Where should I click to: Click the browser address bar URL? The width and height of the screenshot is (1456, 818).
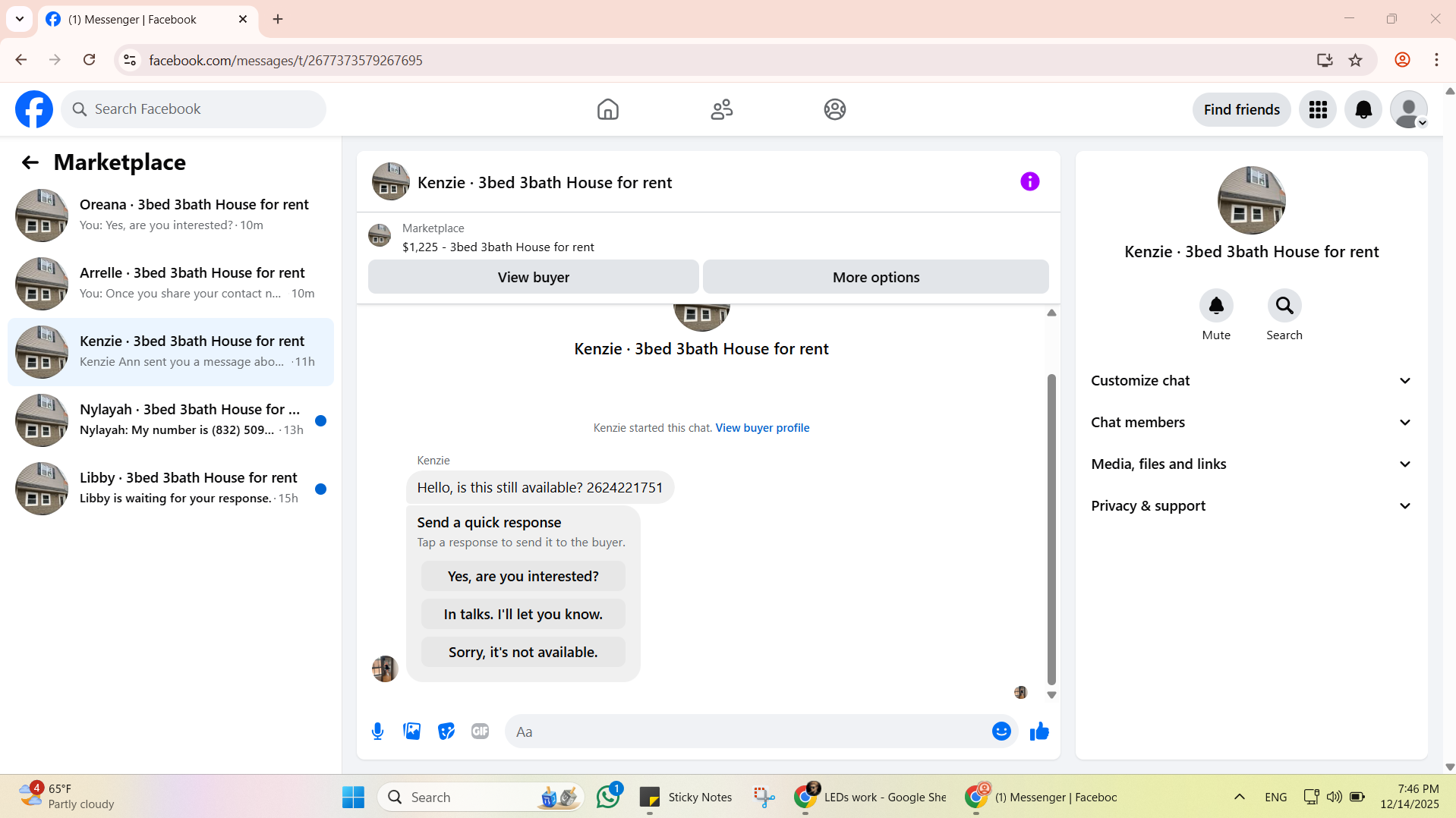pos(285,60)
